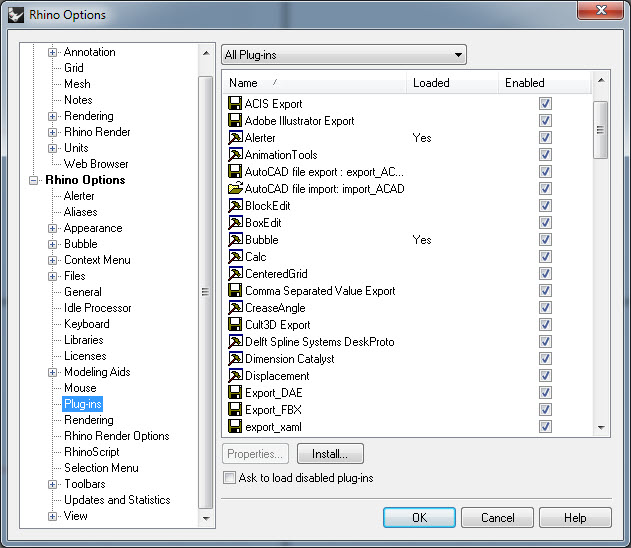Screen dimensions: 631x548
Task: Select Keyboard in the options tree
Action: 87,324
